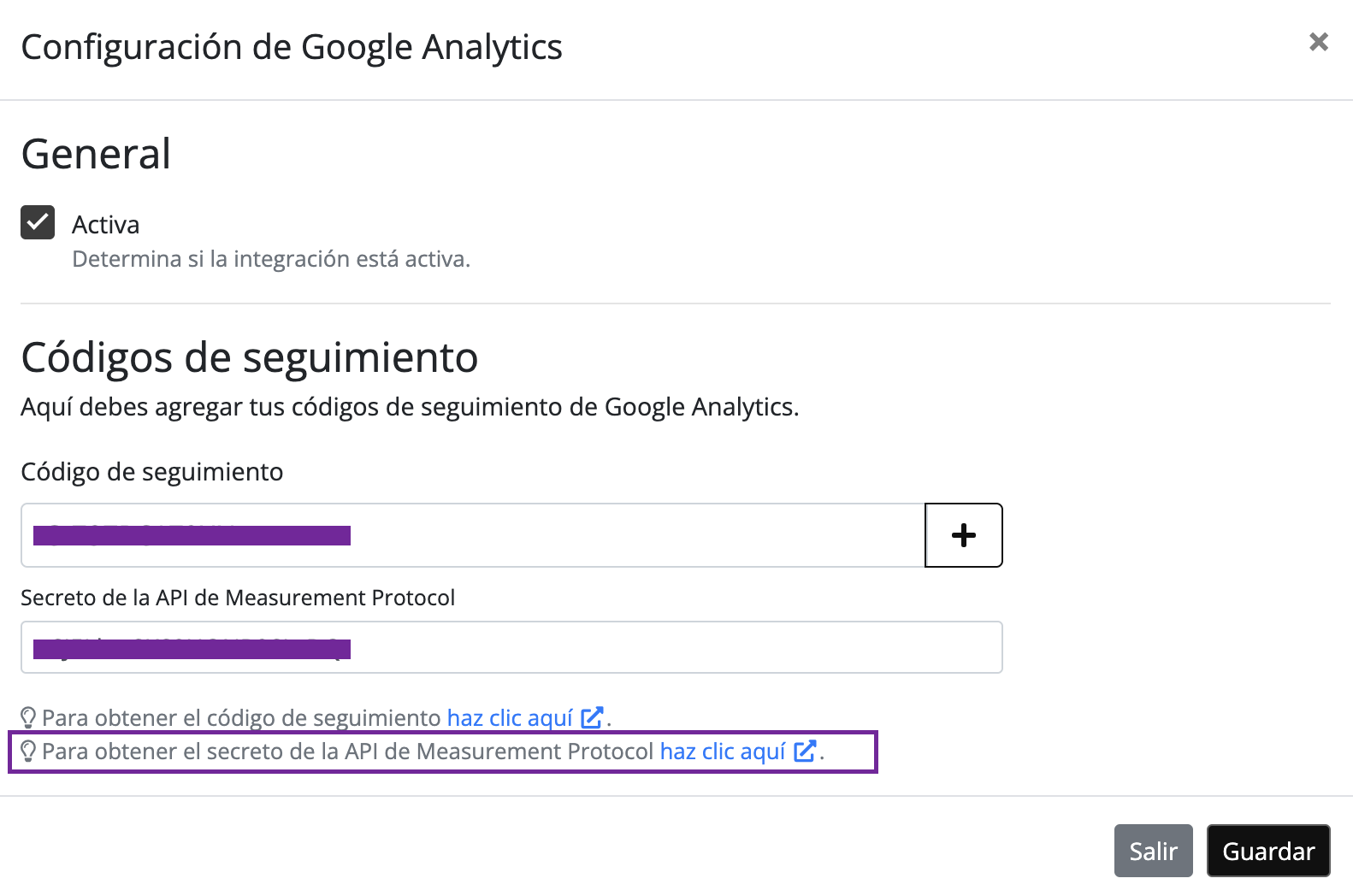Open the tracking code 'haz clic aquí' link
This screenshot has width=1353, height=896.
pos(510,718)
